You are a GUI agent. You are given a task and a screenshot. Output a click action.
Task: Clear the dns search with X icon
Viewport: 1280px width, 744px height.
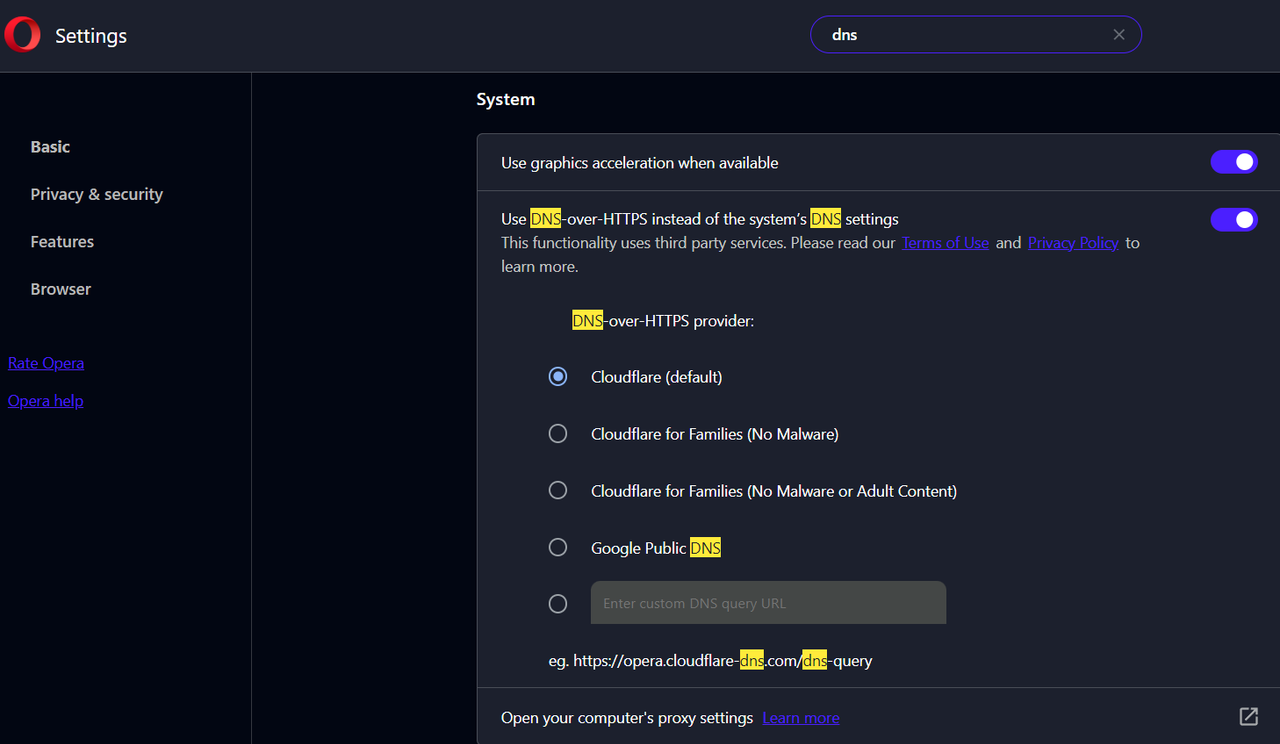tap(1119, 35)
